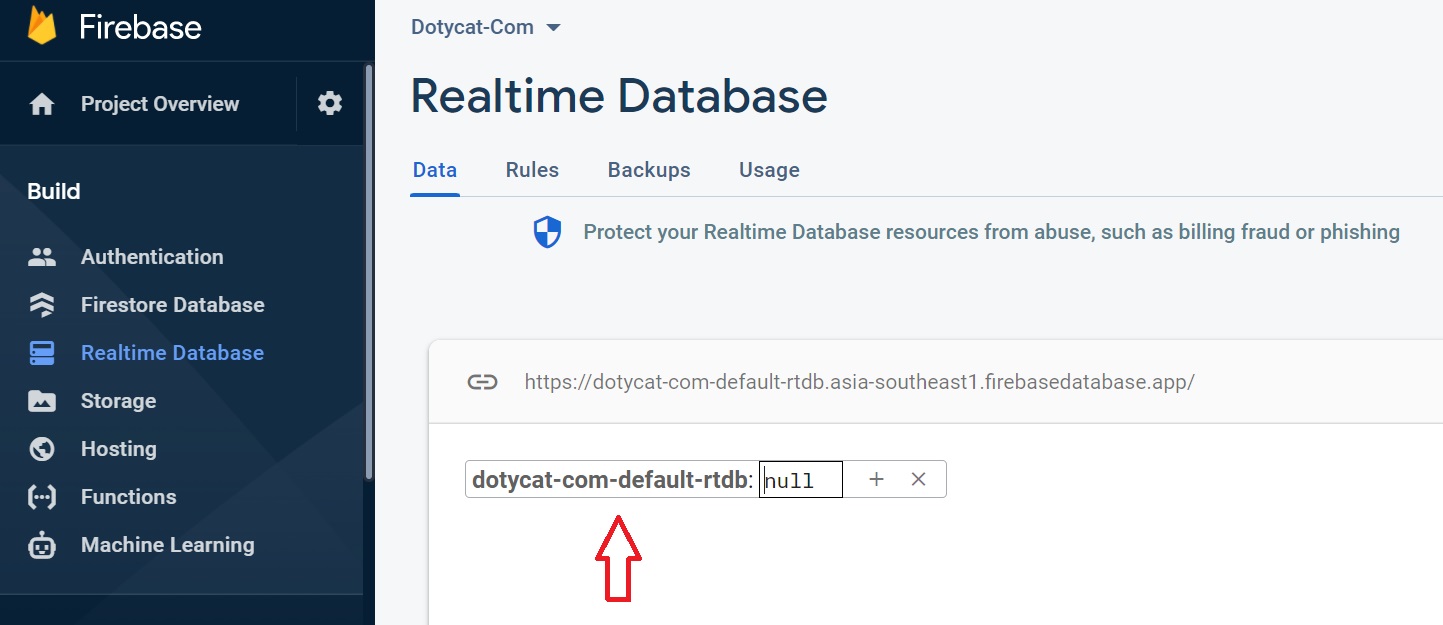Image resolution: width=1443 pixels, height=625 pixels.
Task: Switch to the Usage tab
Action: pos(769,170)
